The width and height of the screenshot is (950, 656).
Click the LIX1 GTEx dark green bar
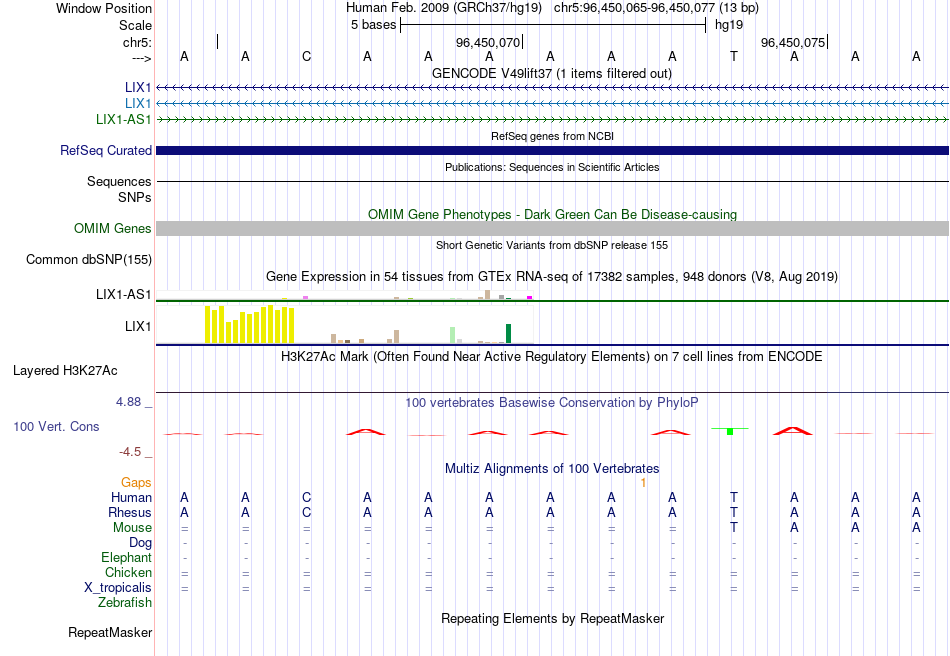(508, 334)
